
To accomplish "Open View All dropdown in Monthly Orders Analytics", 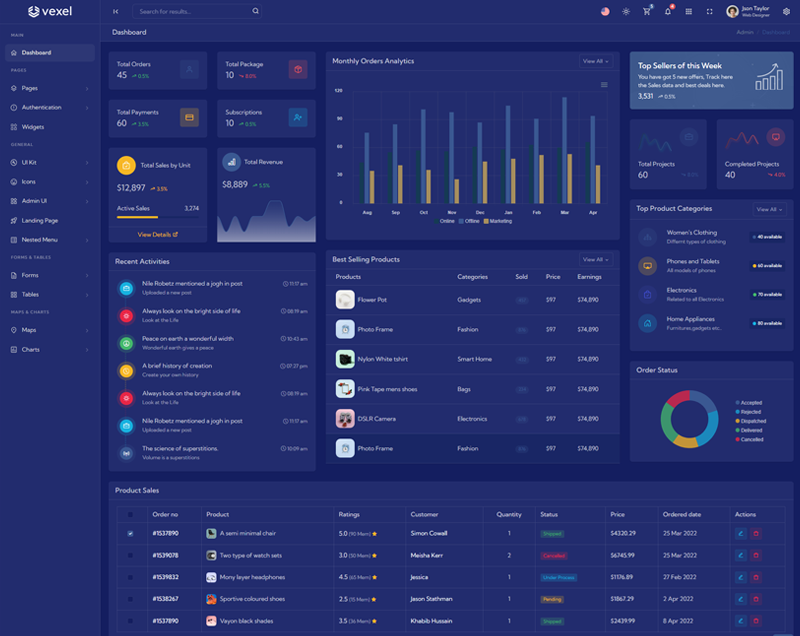I will (x=595, y=61).
